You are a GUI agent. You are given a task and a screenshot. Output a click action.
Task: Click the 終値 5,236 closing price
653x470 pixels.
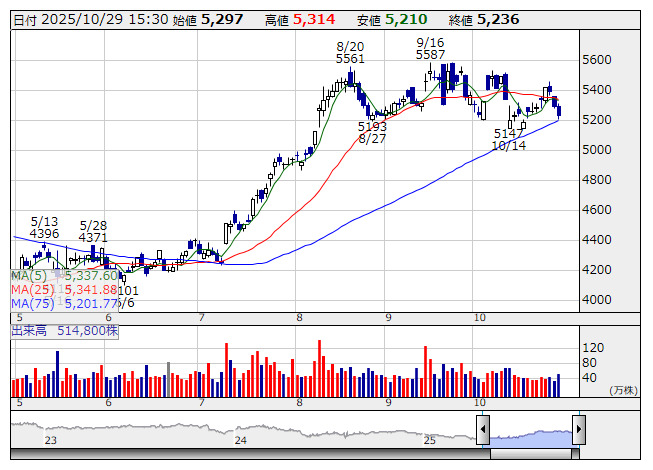(484, 20)
